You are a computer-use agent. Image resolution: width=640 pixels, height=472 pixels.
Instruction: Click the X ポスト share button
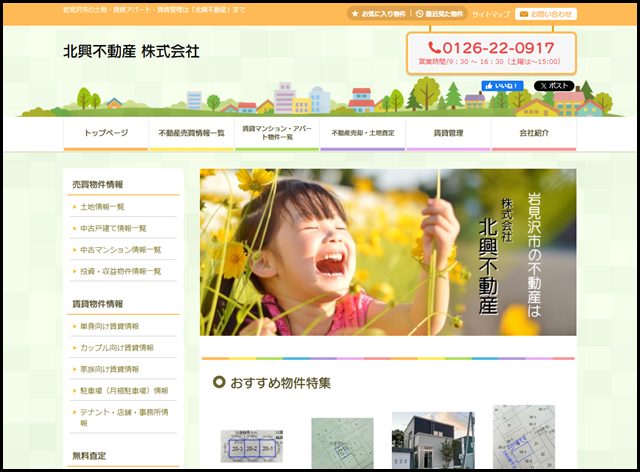[554, 86]
